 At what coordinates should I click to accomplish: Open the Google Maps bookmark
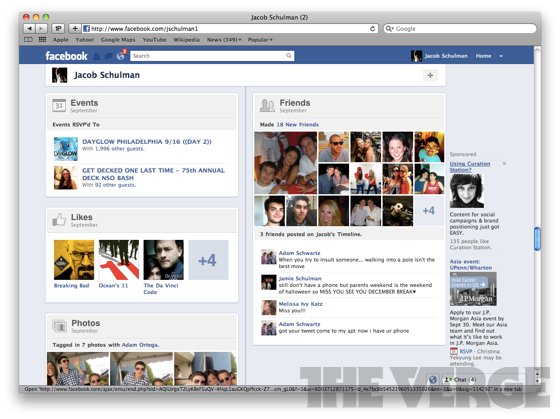[x=118, y=40]
